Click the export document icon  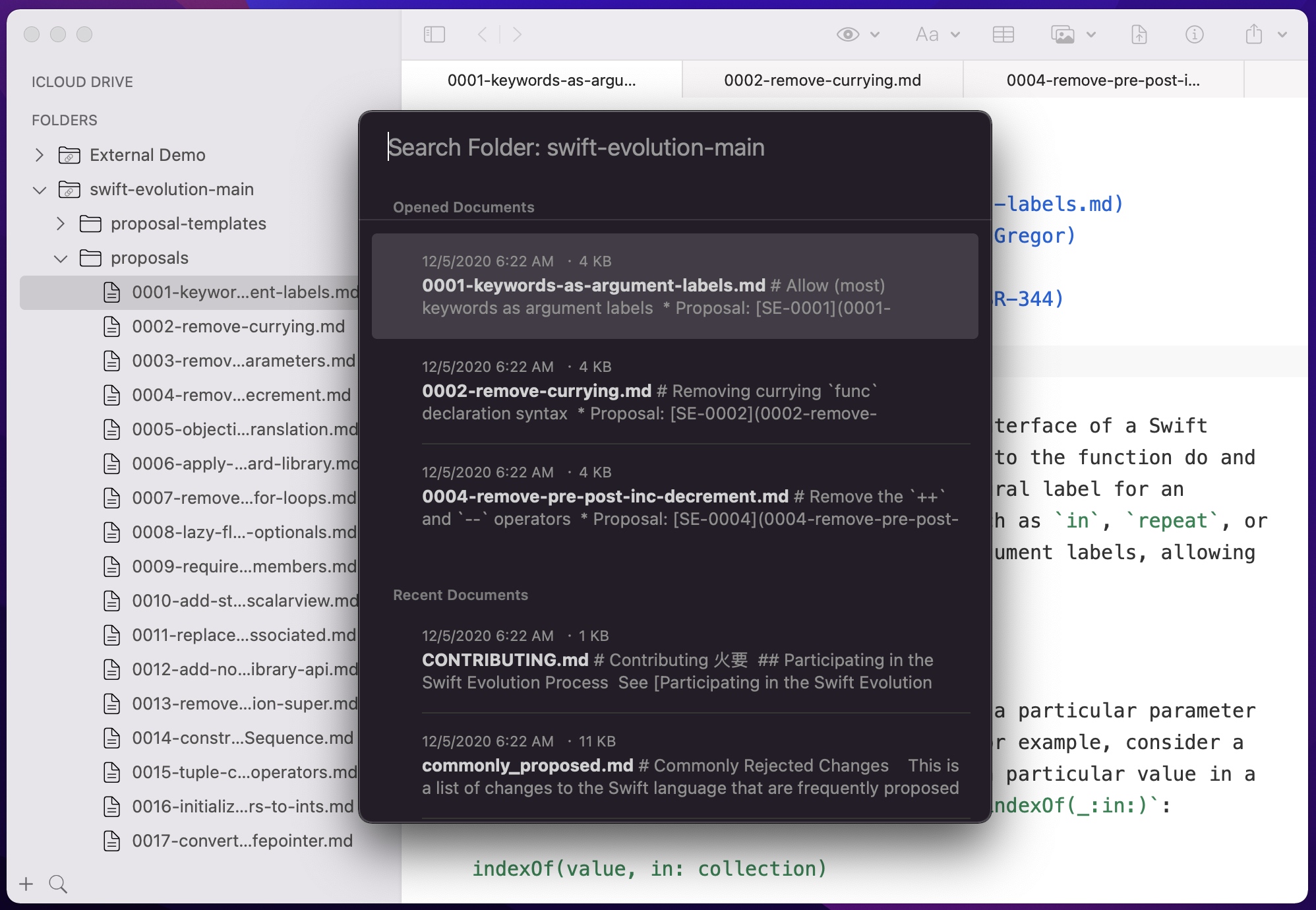(x=1139, y=34)
